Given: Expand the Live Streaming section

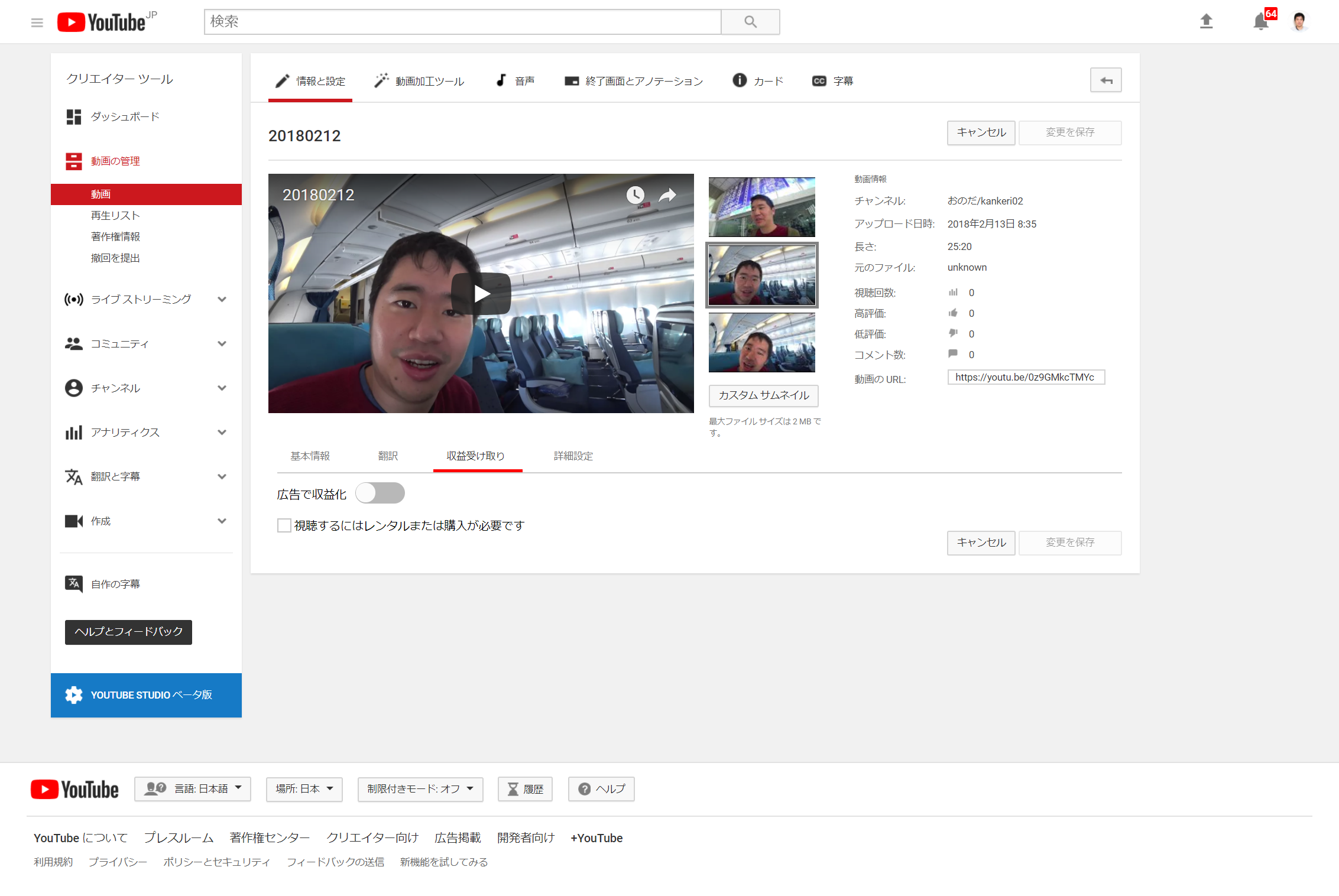Looking at the screenshot, I should [x=222, y=299].
